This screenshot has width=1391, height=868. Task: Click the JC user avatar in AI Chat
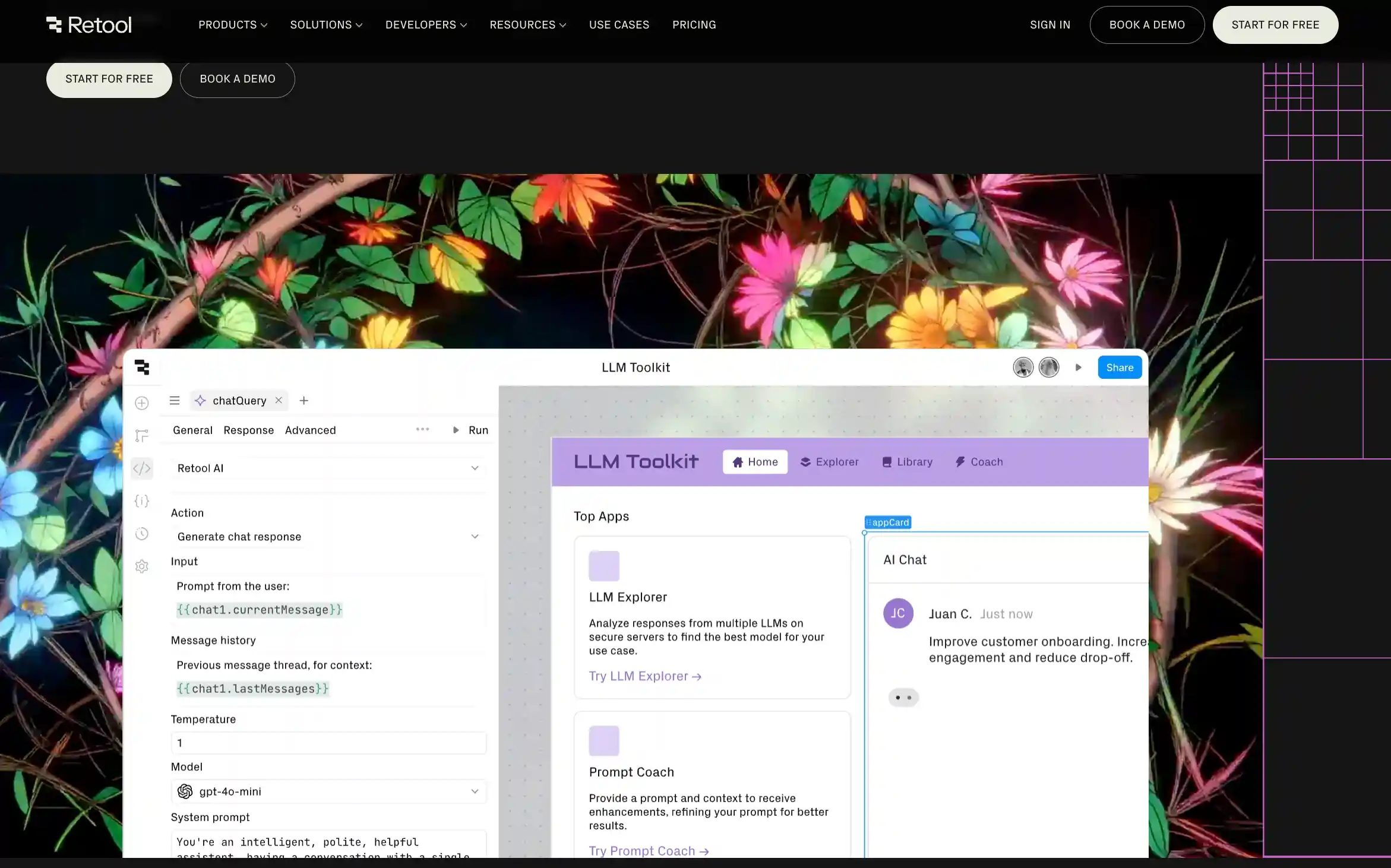[x=898, y=613]
